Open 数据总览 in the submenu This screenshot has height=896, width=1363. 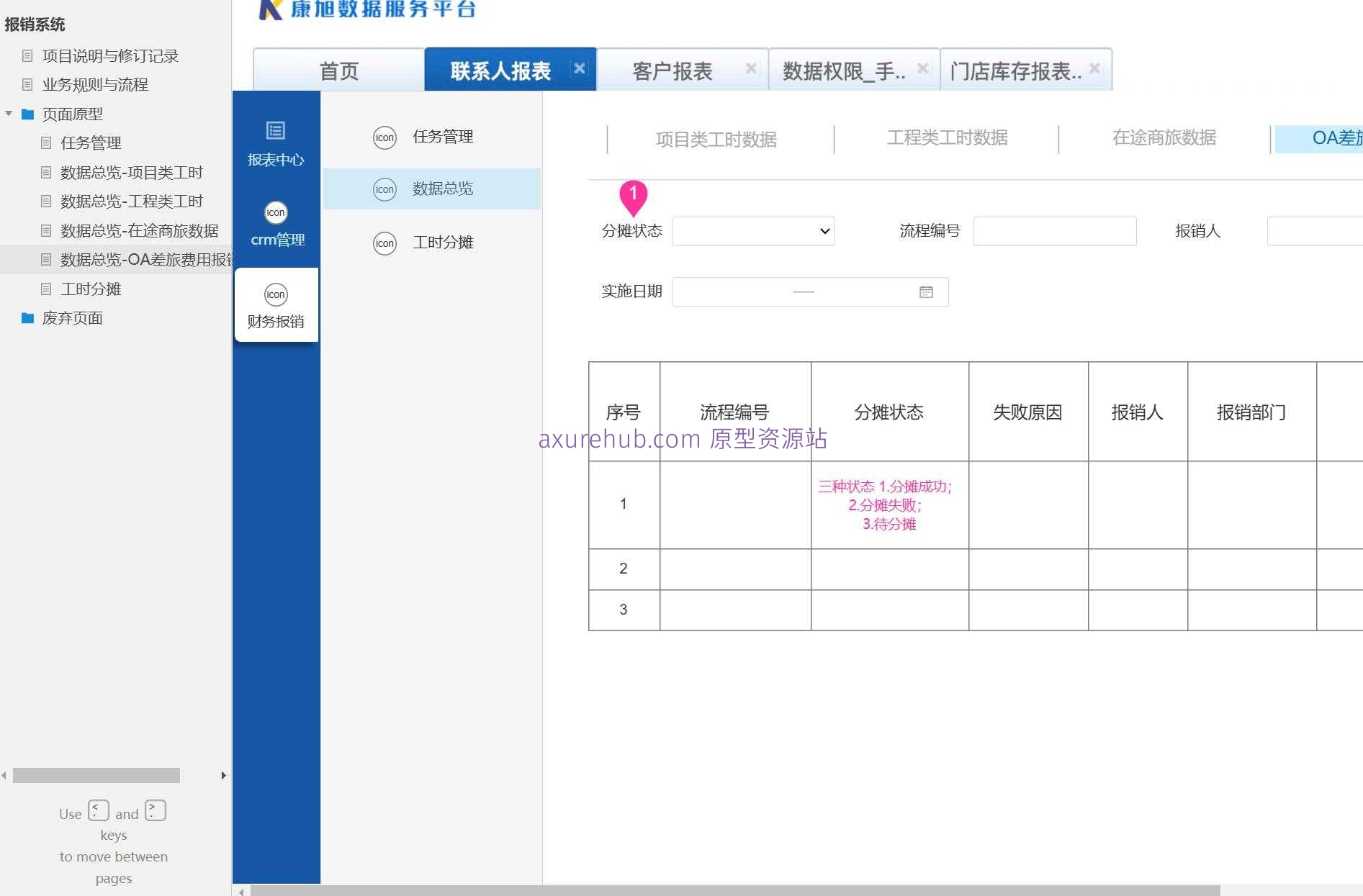pos(432,189)
